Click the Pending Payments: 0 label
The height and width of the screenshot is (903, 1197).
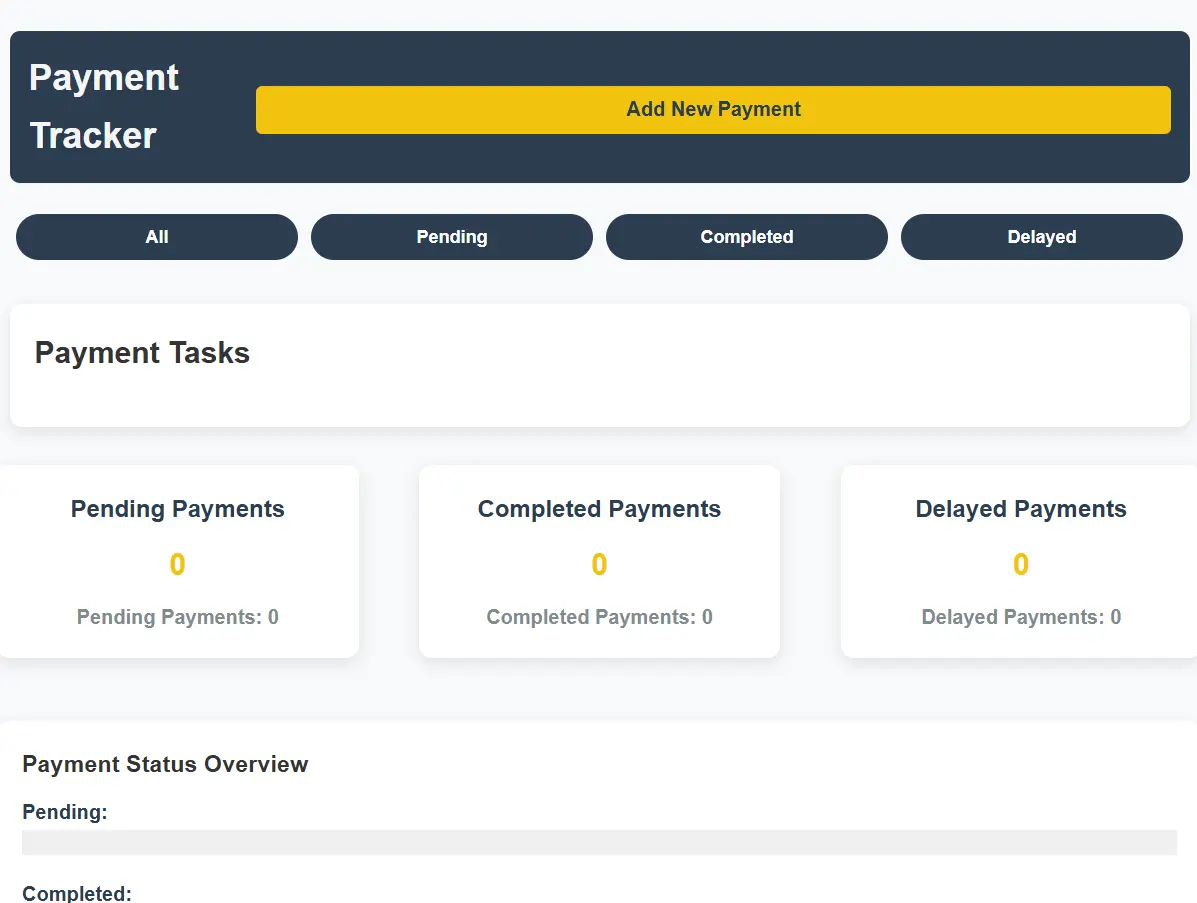(x=177, y=617)
